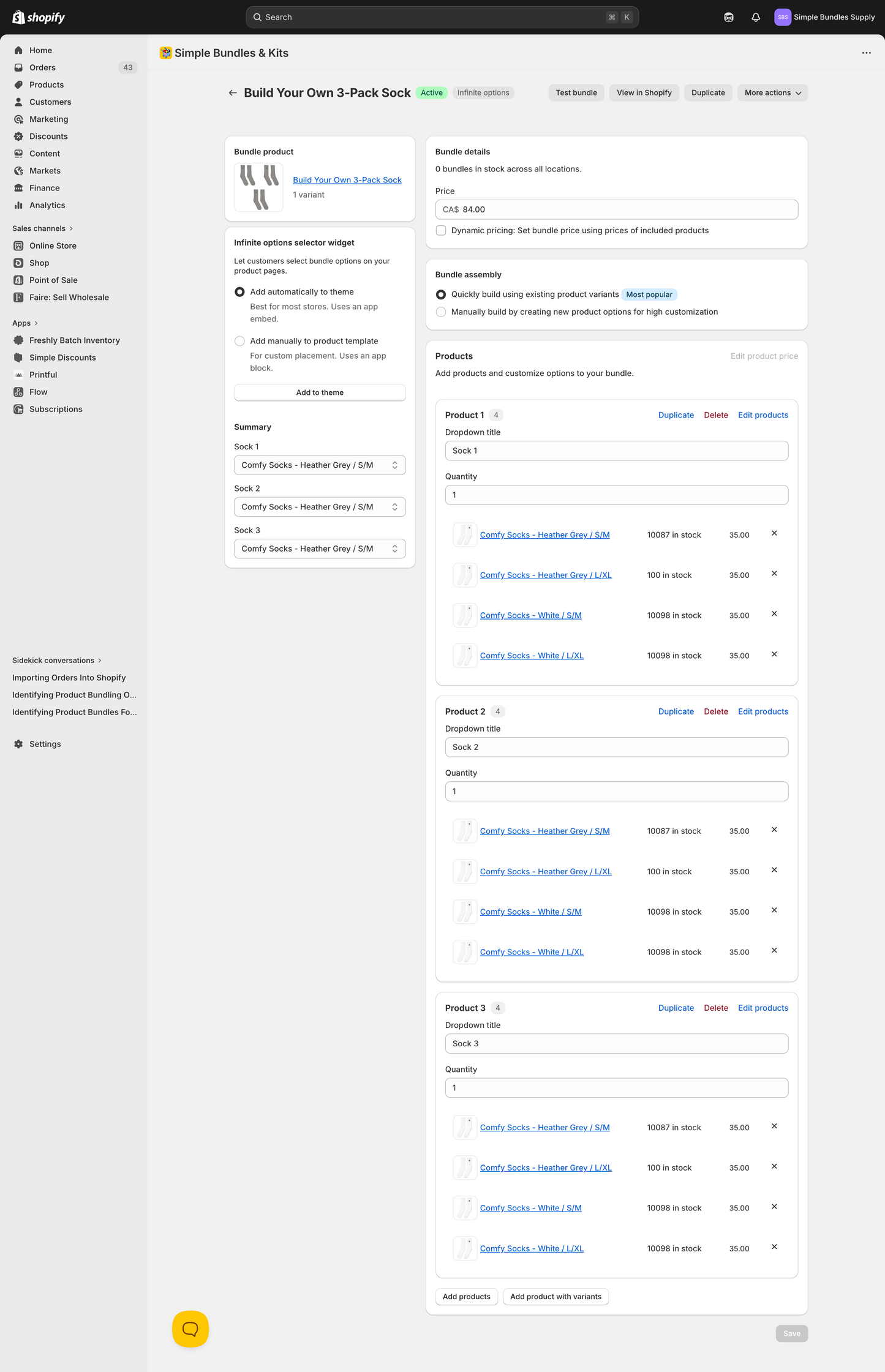
Task: Click the Freshly Batch Inventory app icon
Action: 18,340
